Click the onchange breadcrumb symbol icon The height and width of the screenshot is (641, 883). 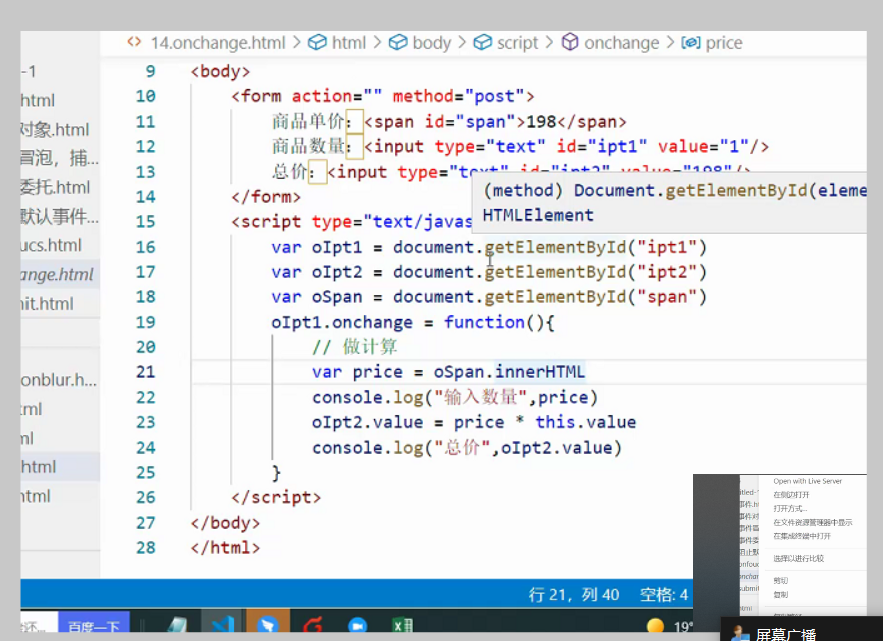coord(570,42)
